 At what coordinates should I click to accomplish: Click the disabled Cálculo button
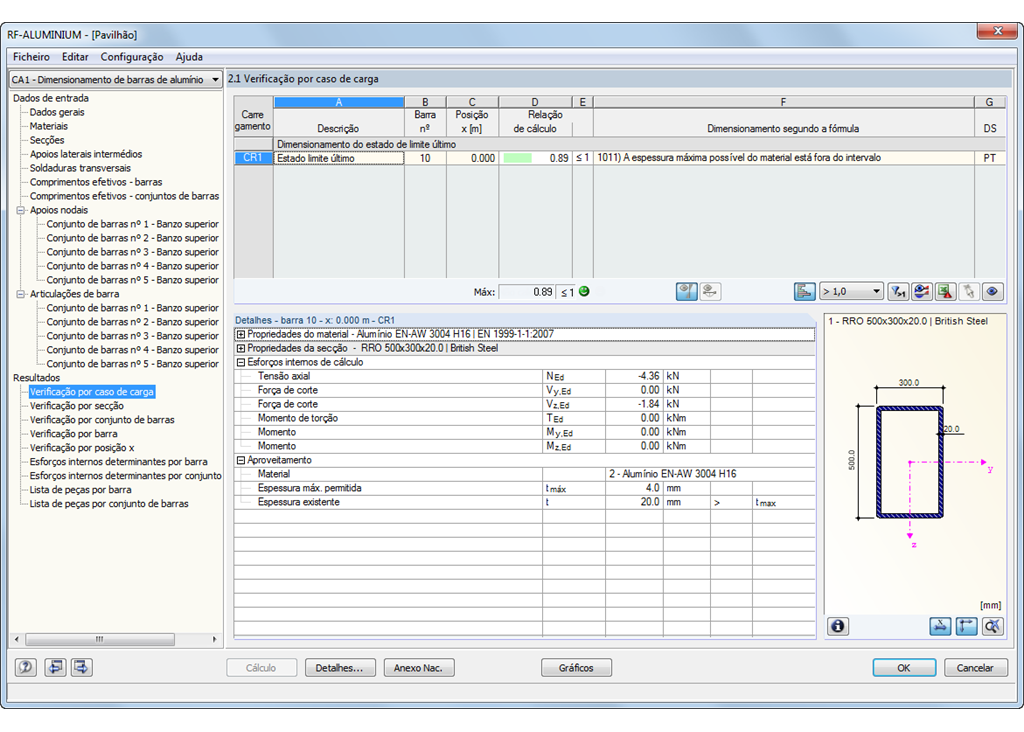tap(261, 668)
